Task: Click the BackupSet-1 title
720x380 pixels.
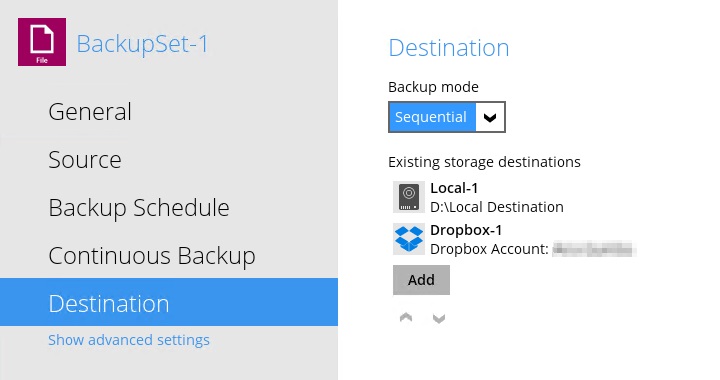Action: pyautogui.click(x=142, y=44)
